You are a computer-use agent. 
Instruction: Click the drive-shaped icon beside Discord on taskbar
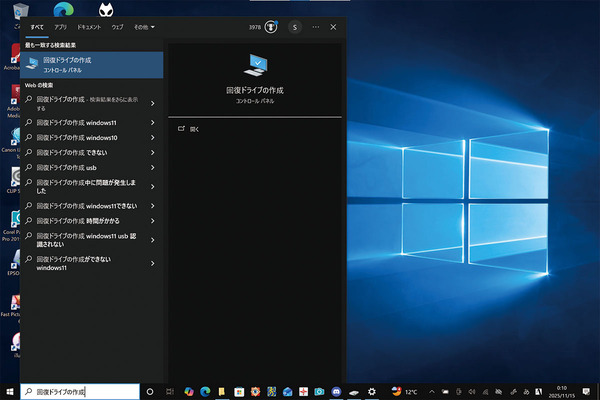[x=354, y=392]
